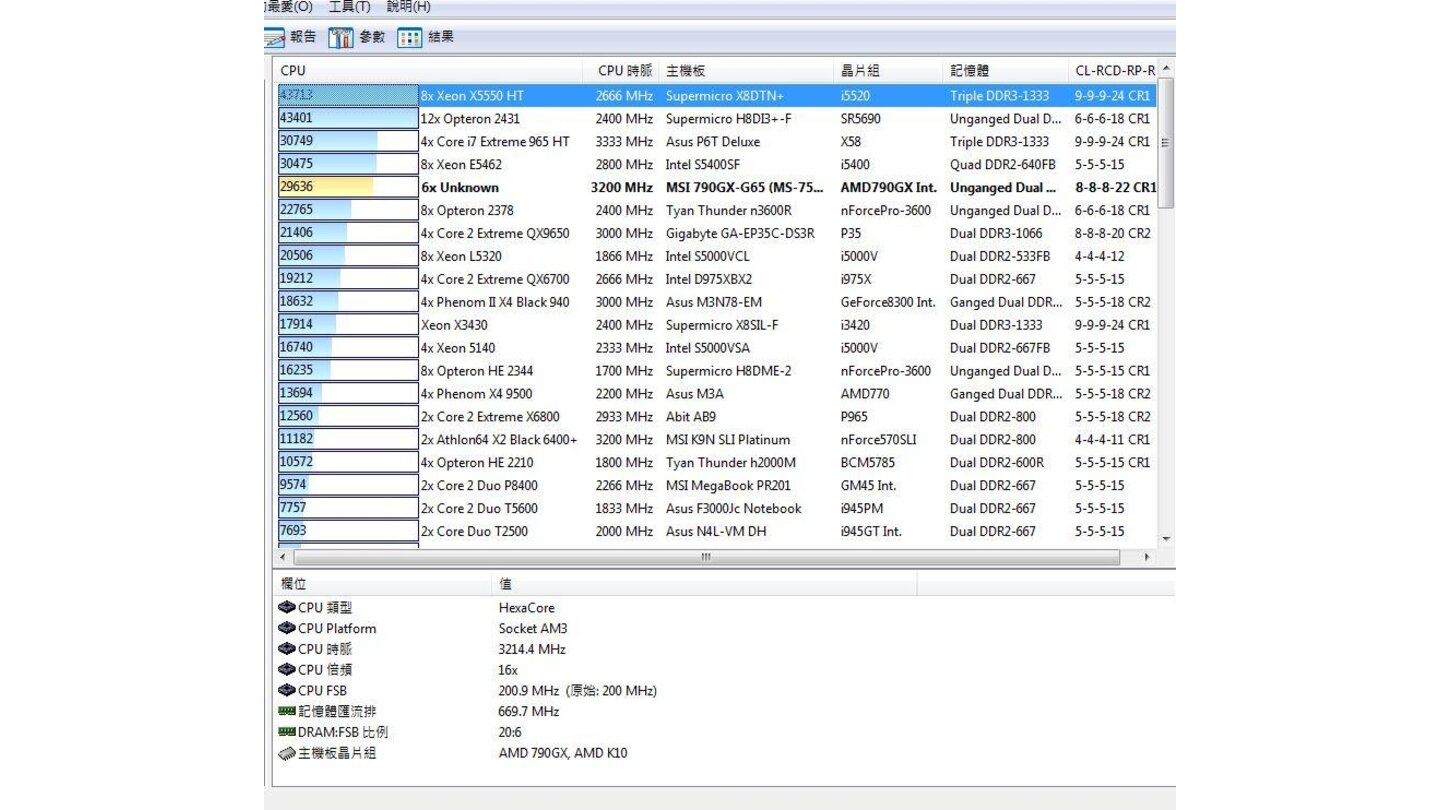Click the 參數 parameters toolbar icon
This screenshot has width=1440, height=810.
tap(341, 37)
